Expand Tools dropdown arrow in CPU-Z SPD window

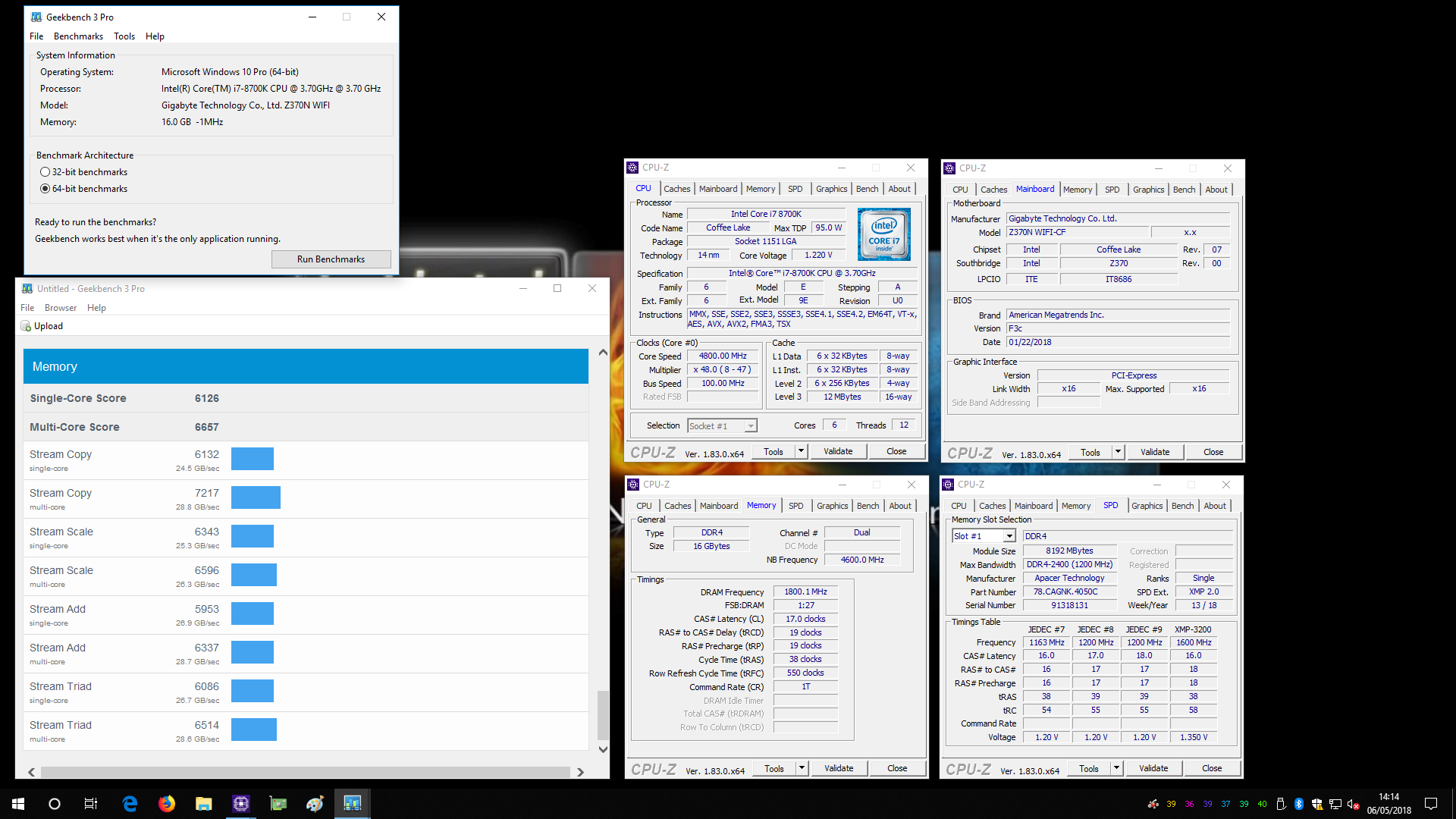[1116, 768]
